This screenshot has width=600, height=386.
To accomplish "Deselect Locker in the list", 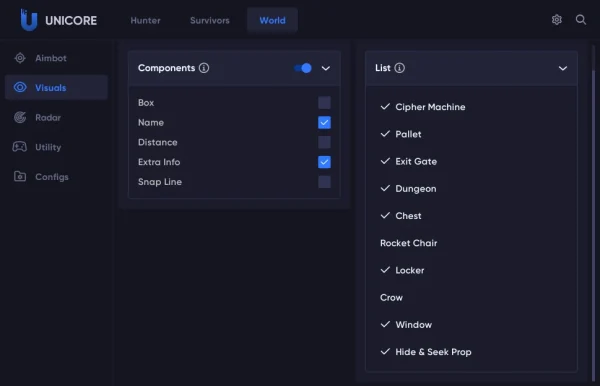I will [471, 270].
